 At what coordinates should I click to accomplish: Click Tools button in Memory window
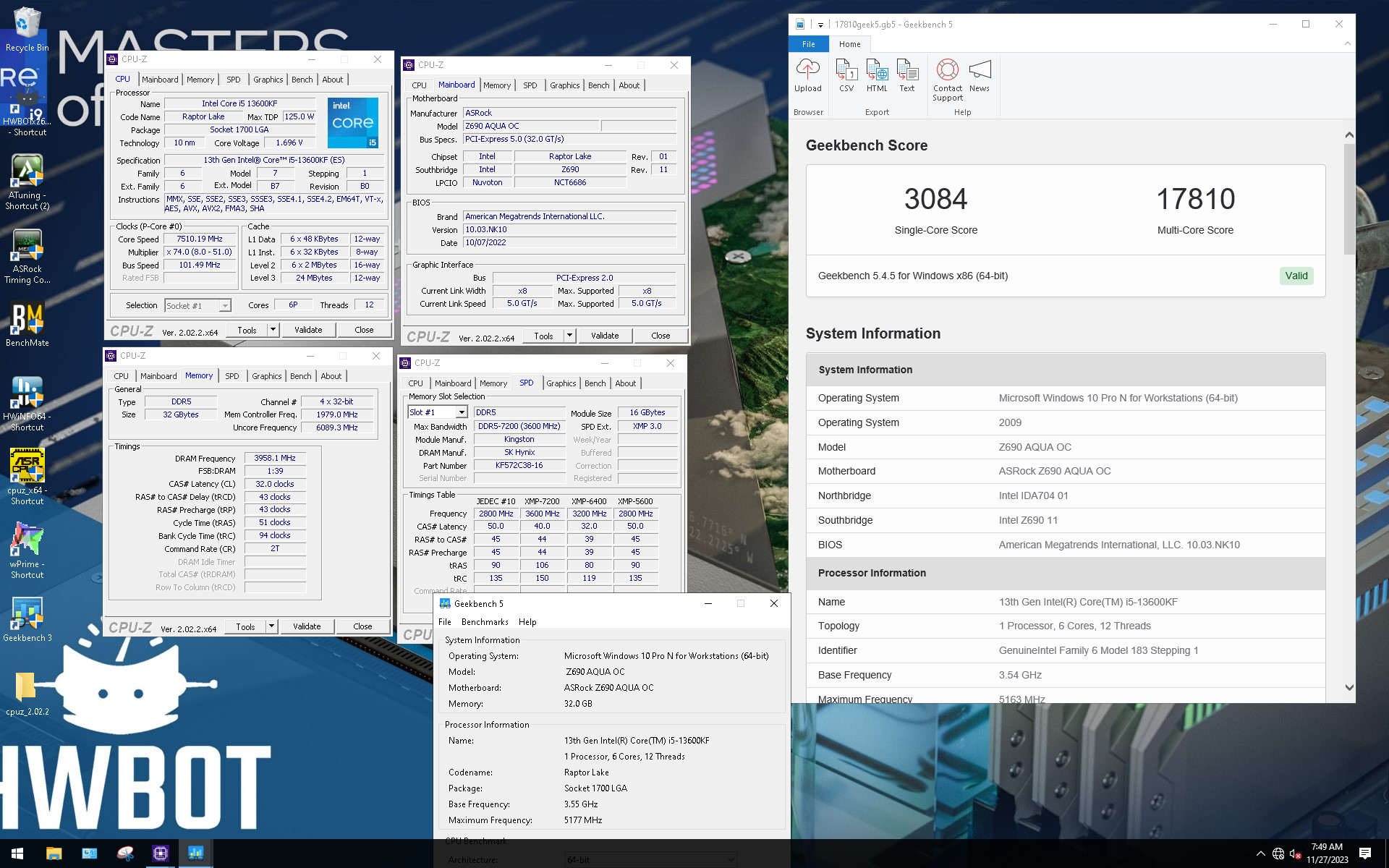pyautogui.click(x=245, y=626)
